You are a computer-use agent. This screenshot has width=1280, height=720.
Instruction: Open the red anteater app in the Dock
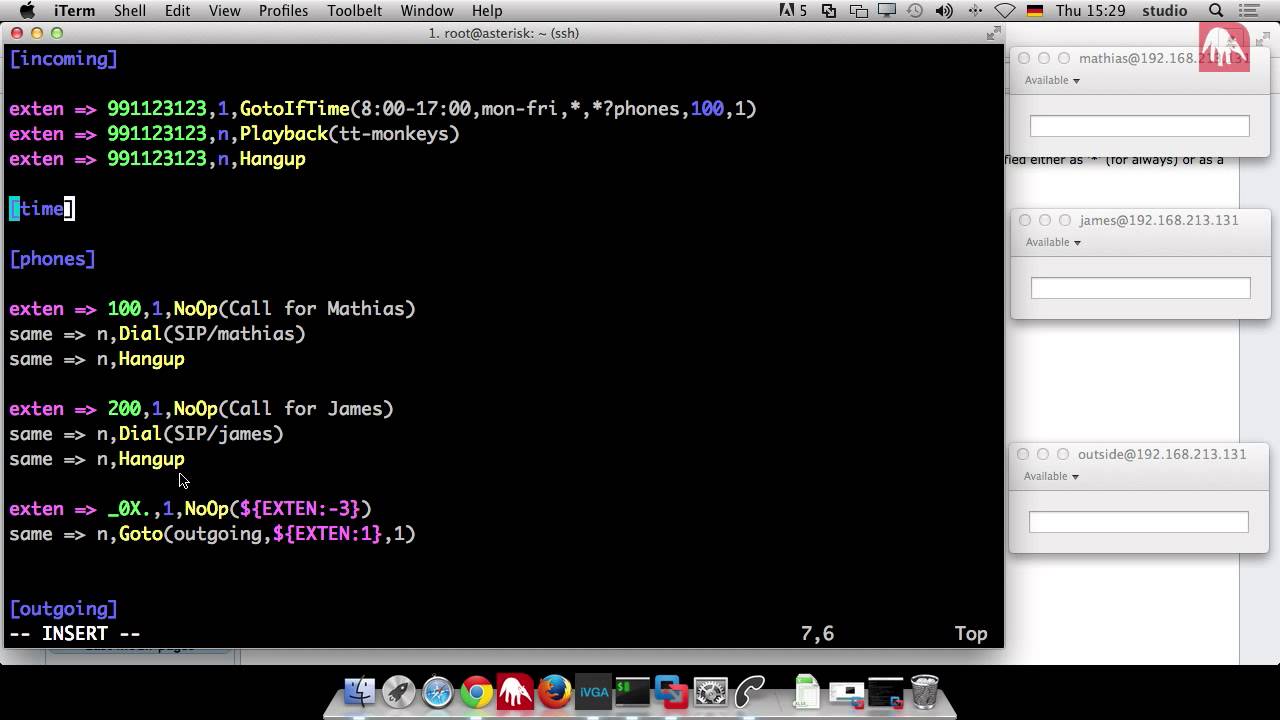pyautogui.click(x=516, y=692)
